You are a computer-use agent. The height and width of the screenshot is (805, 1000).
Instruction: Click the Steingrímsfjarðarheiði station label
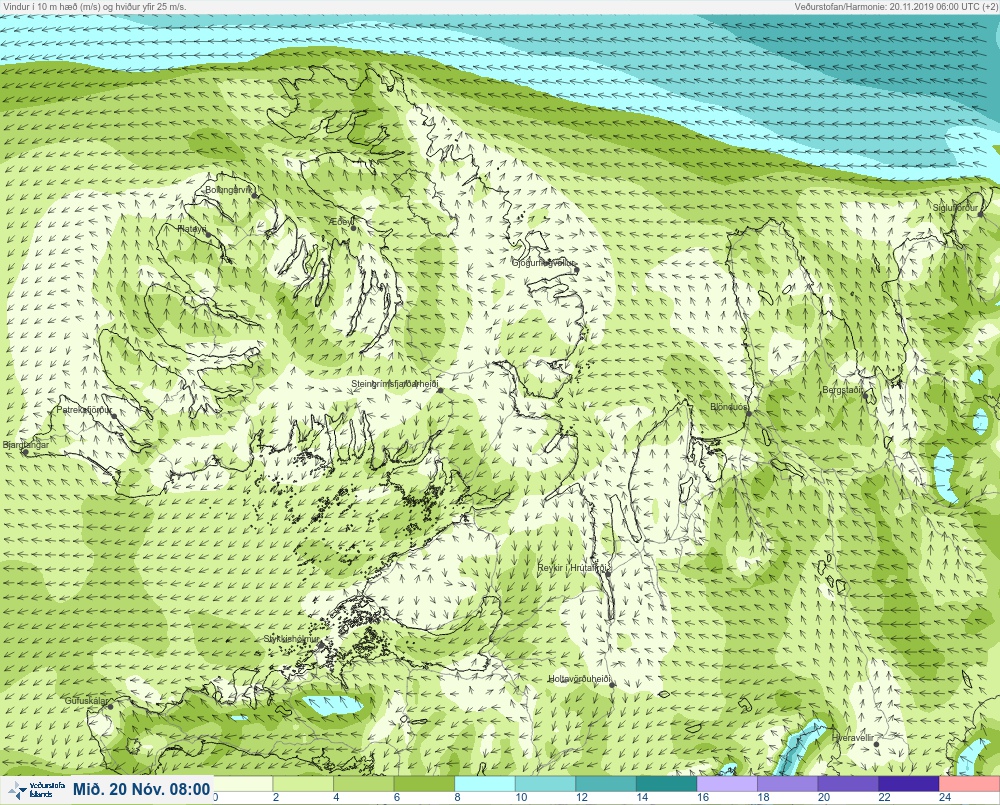(x=395, y=384)
